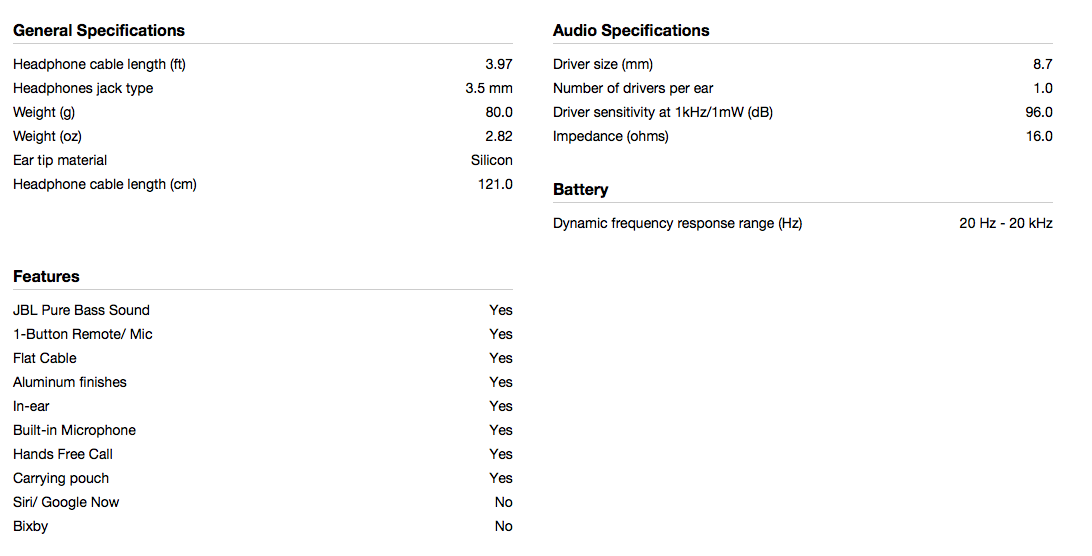
Task: Click the Built-in Microphone feature label
Action: [x=75, y=431]
